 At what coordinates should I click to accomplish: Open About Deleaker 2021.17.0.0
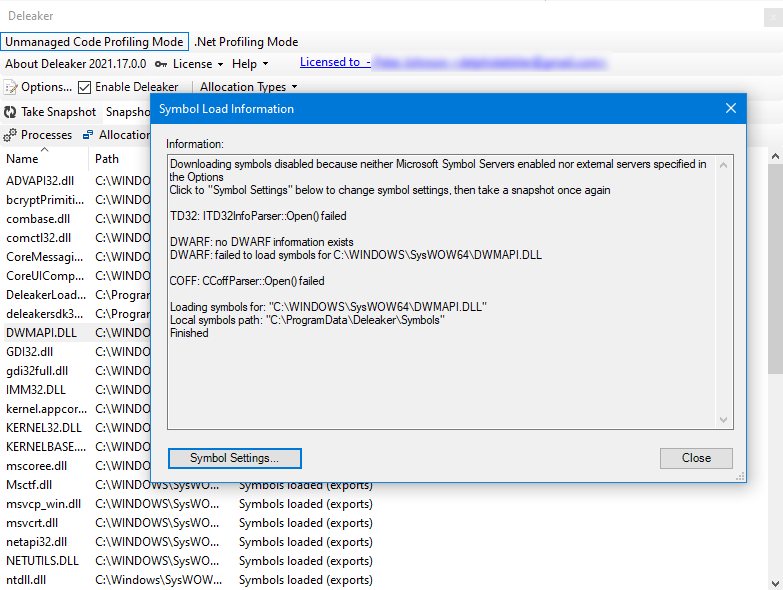click(x=75, y=64)
